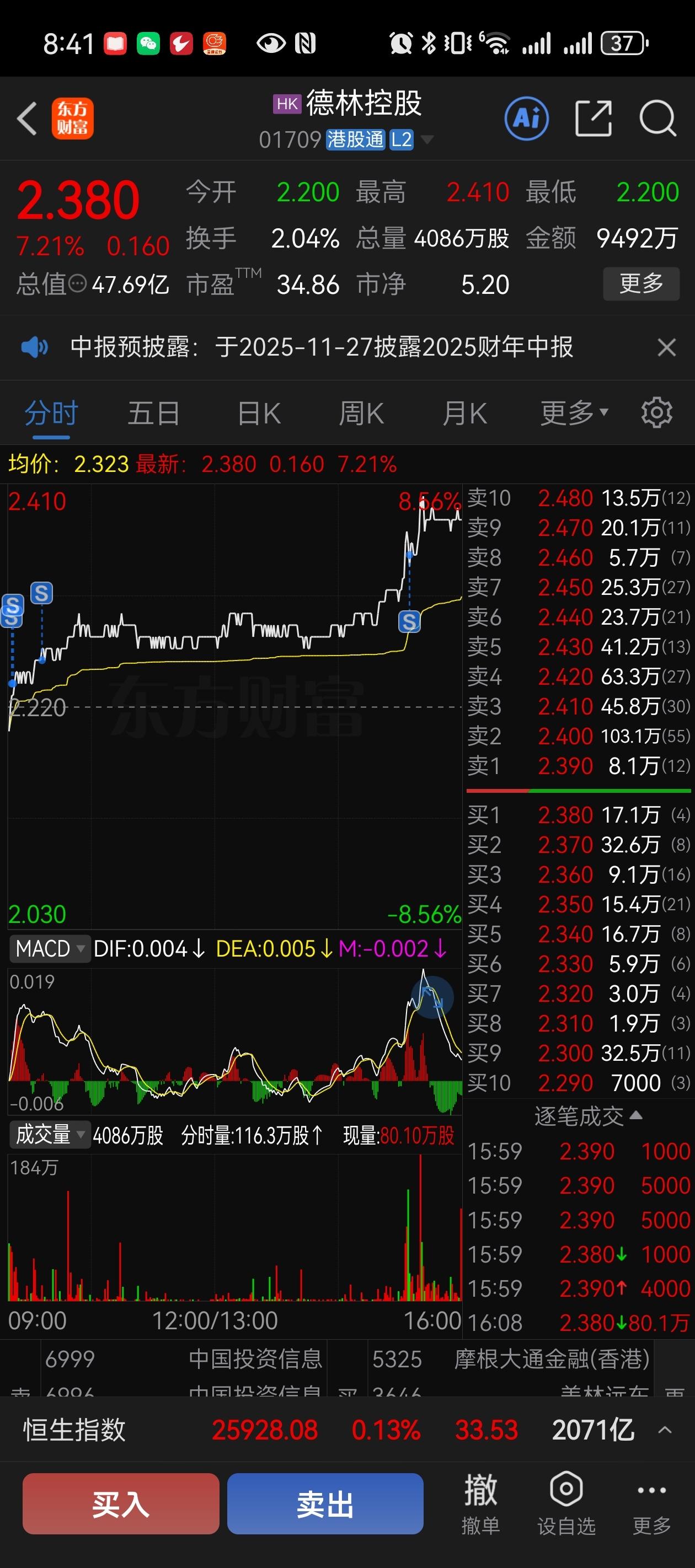This screenshot has height=1568, width=695.
Task: Tap broker 5325 摩根大通金融(香港) entry
Action: point(511,1359)
